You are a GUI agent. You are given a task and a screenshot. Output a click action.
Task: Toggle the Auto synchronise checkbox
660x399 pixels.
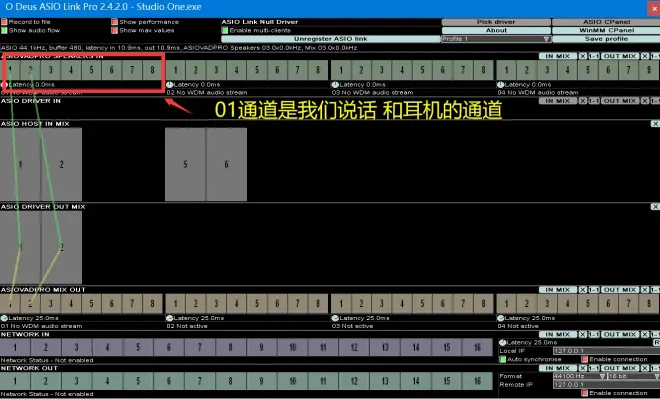coord(502,359)
